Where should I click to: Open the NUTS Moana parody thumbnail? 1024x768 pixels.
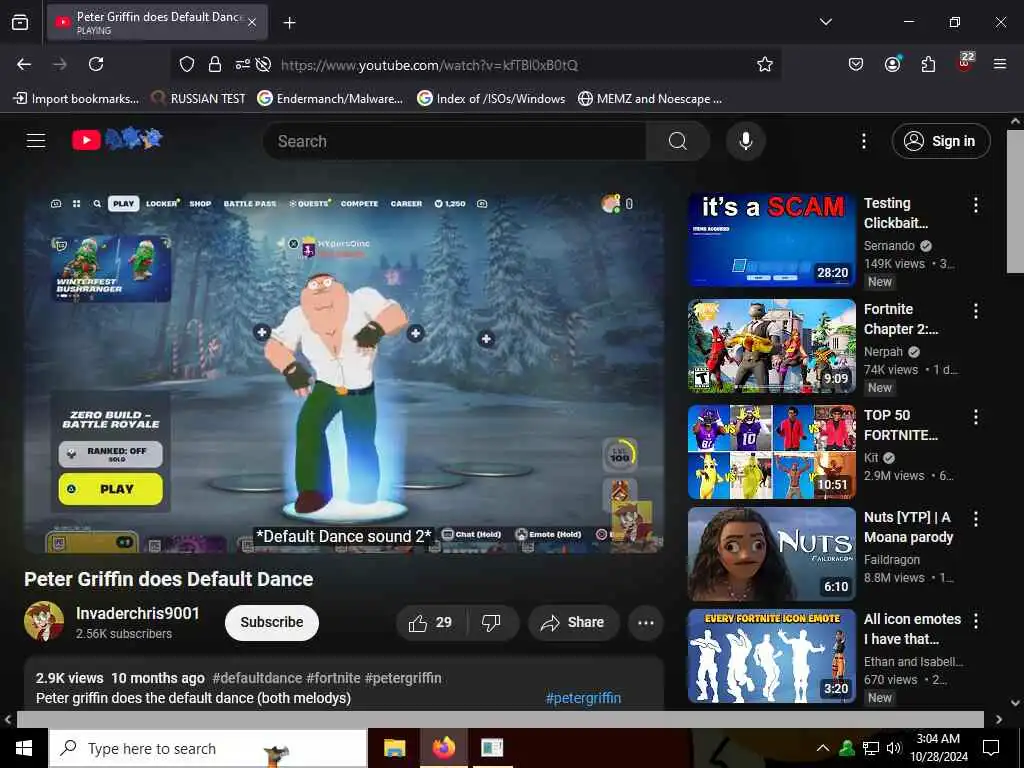[771, 554]
